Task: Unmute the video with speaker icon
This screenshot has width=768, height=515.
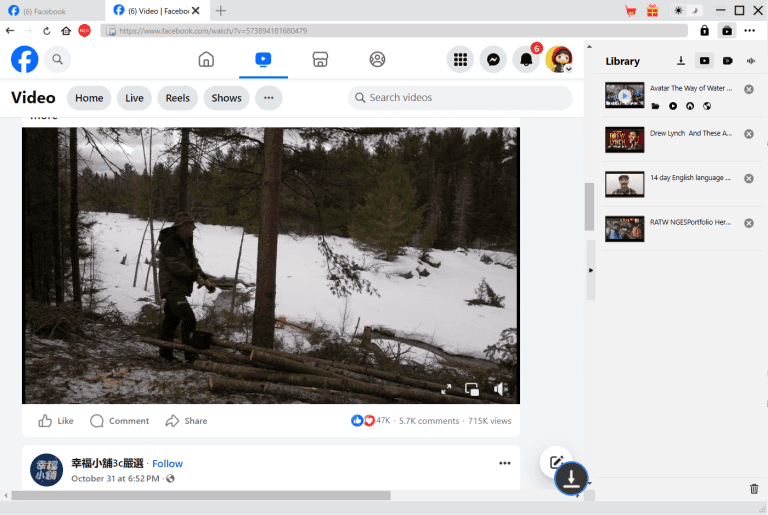Action: click(501, 389)
